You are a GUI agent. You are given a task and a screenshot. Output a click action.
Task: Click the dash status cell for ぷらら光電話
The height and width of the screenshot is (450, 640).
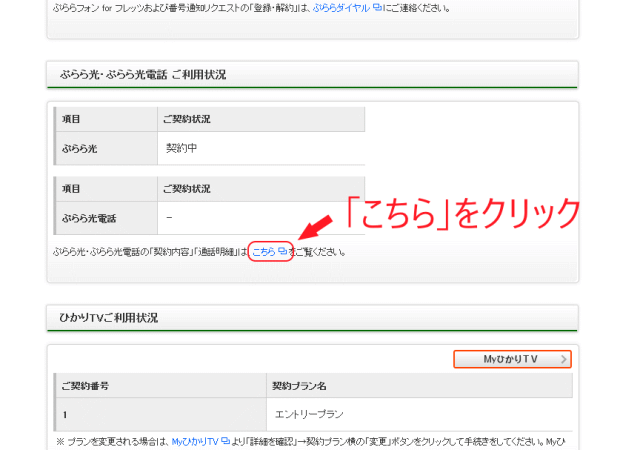click(x=261, y=218)
